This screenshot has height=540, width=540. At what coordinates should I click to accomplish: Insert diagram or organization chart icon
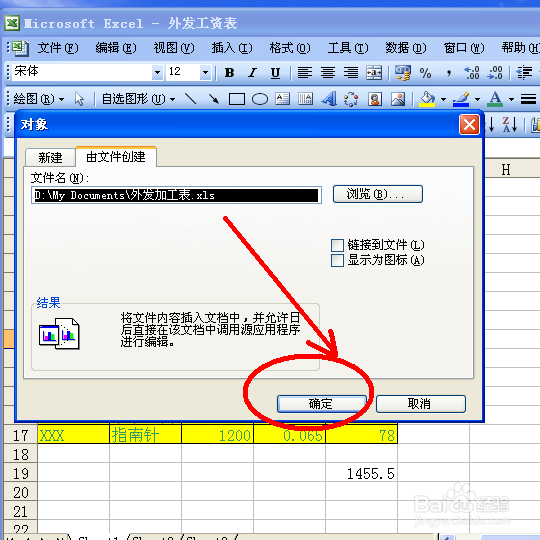(351, 99)
